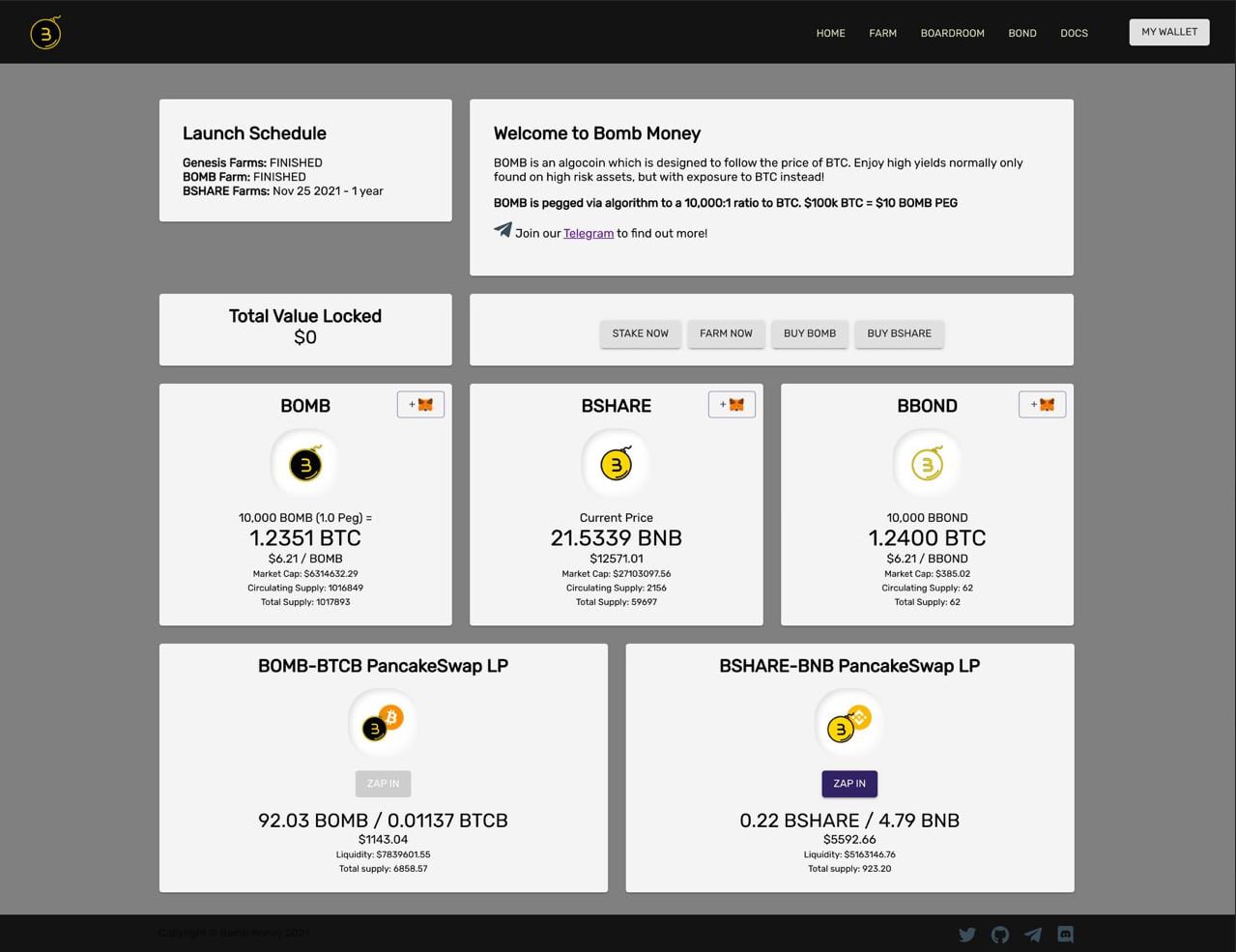Open the Discord link in footer

tap(1066, 935)
